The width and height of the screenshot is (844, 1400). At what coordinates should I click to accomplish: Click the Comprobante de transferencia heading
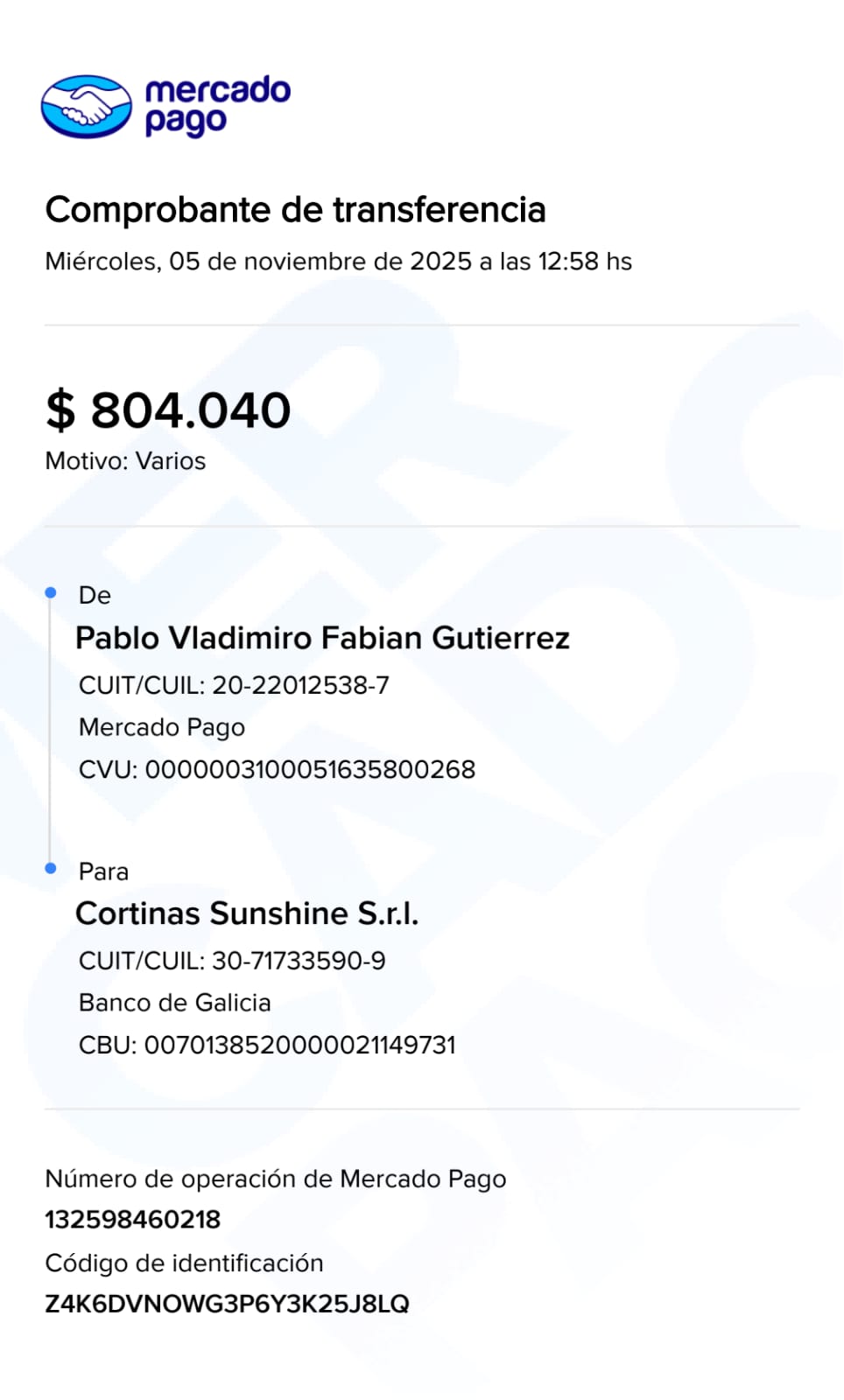coord(295,210)
